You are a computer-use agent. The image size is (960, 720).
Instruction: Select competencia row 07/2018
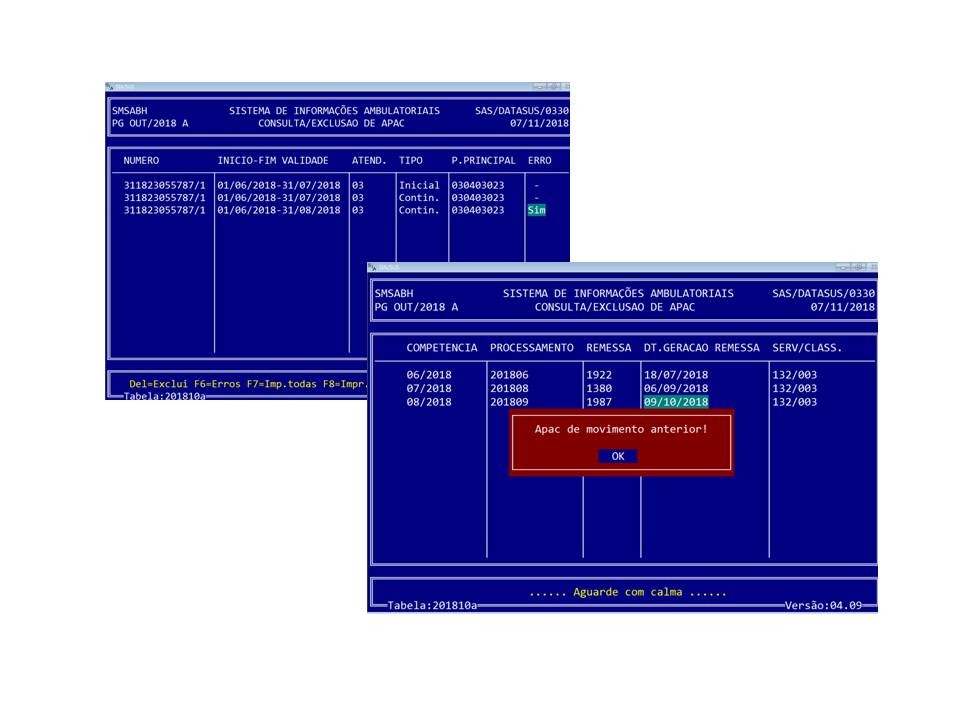(x=429, y=388)
